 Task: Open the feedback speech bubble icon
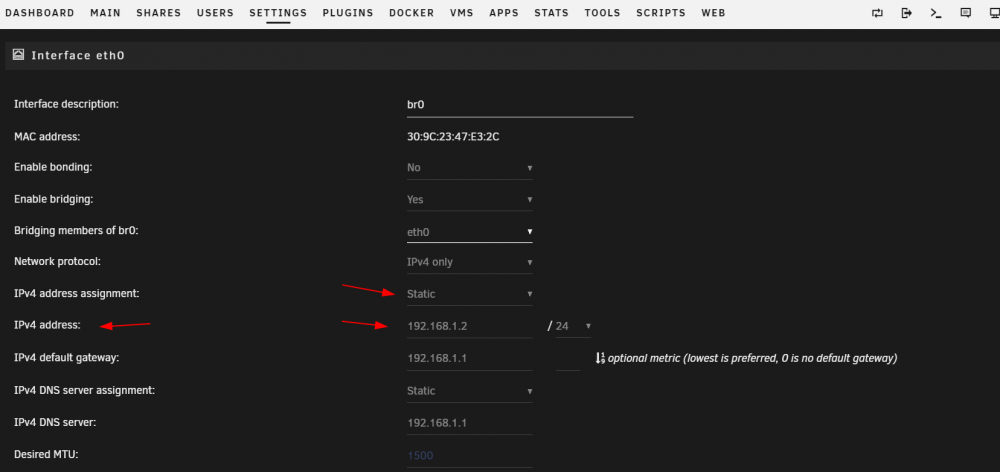[x=966, y=13]
